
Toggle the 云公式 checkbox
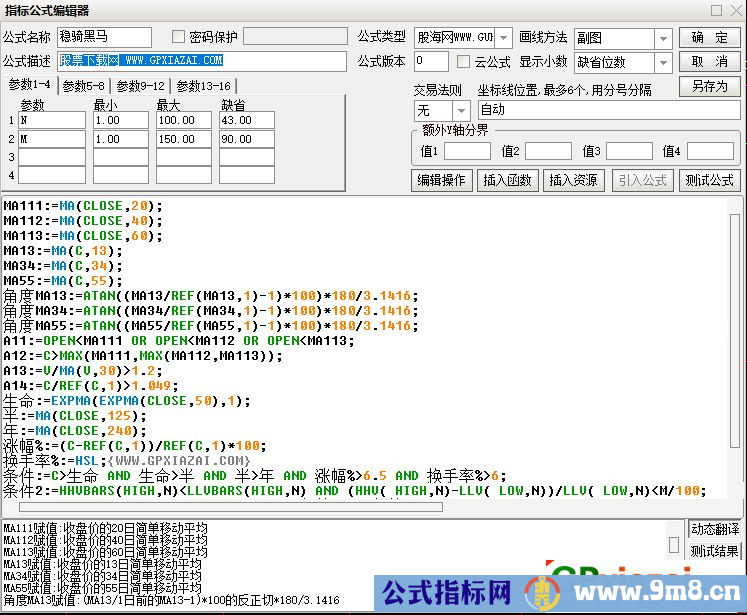coord(463,61)
